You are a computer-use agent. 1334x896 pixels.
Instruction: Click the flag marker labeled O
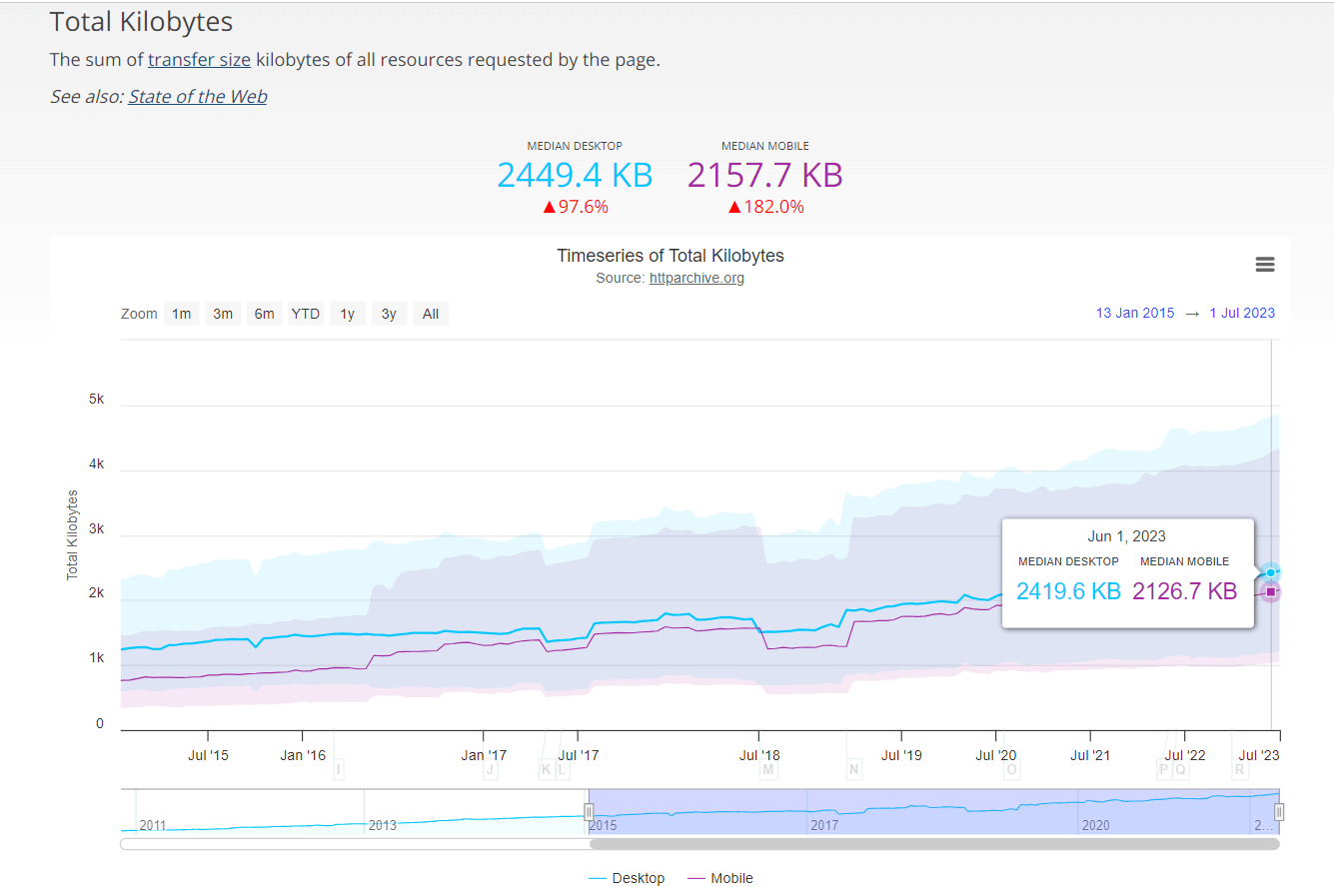click(x=1011, y=769)
